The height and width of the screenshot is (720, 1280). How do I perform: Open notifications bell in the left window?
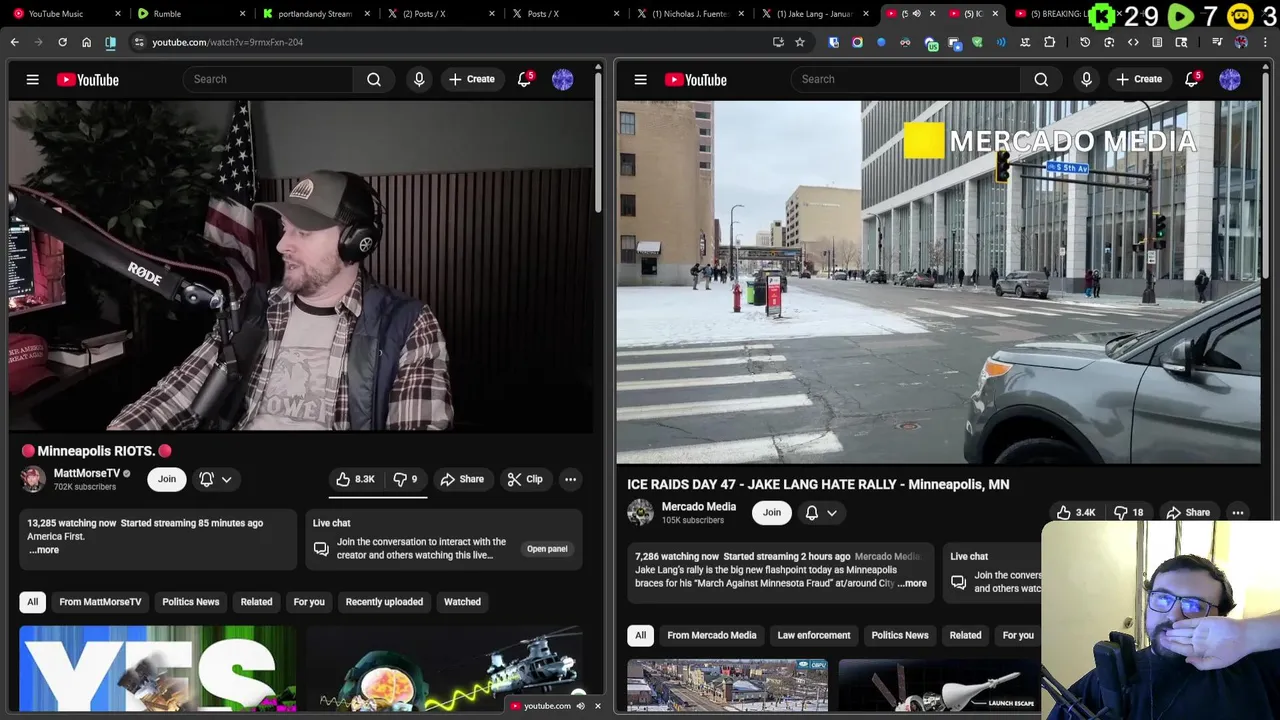[524, 79]
